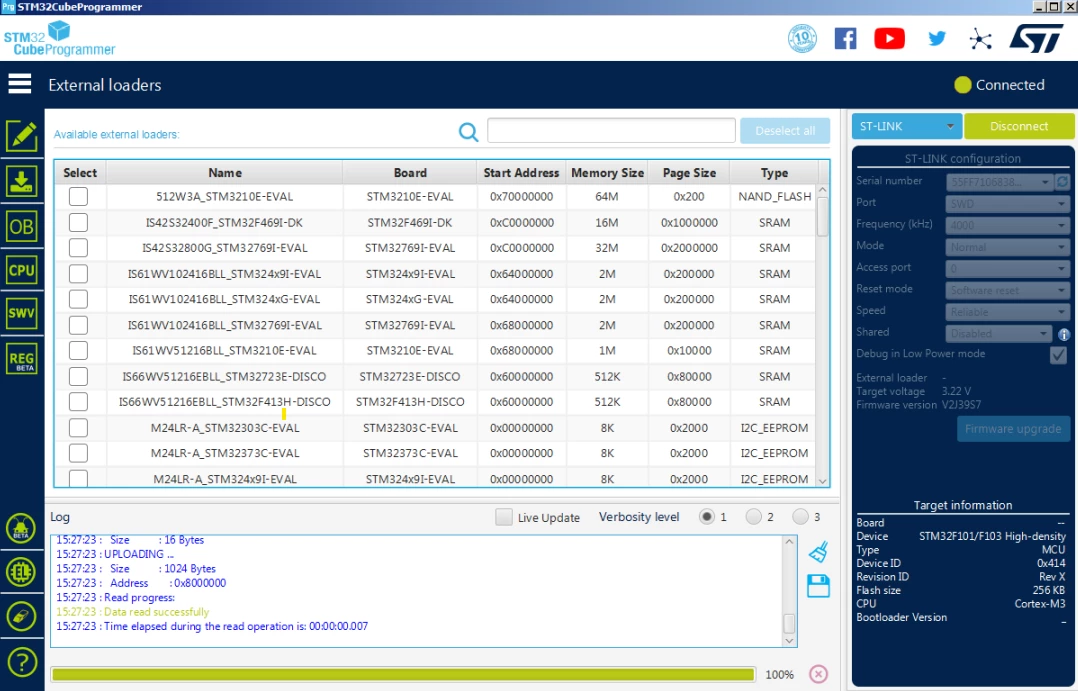The width and height of the screenshot is (1078, 691).
Task: Set verbosity level to 3
Action: coord(800,516)
